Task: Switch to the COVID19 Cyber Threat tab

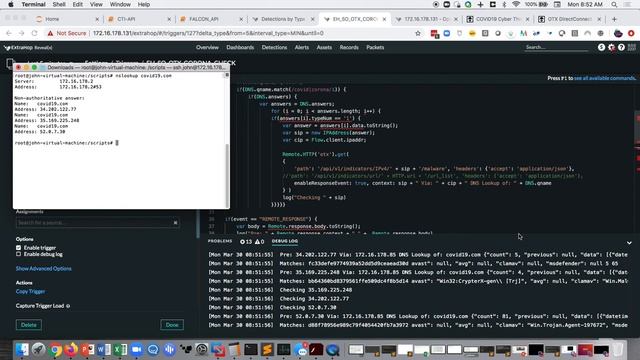Action: tap(499, 19)
